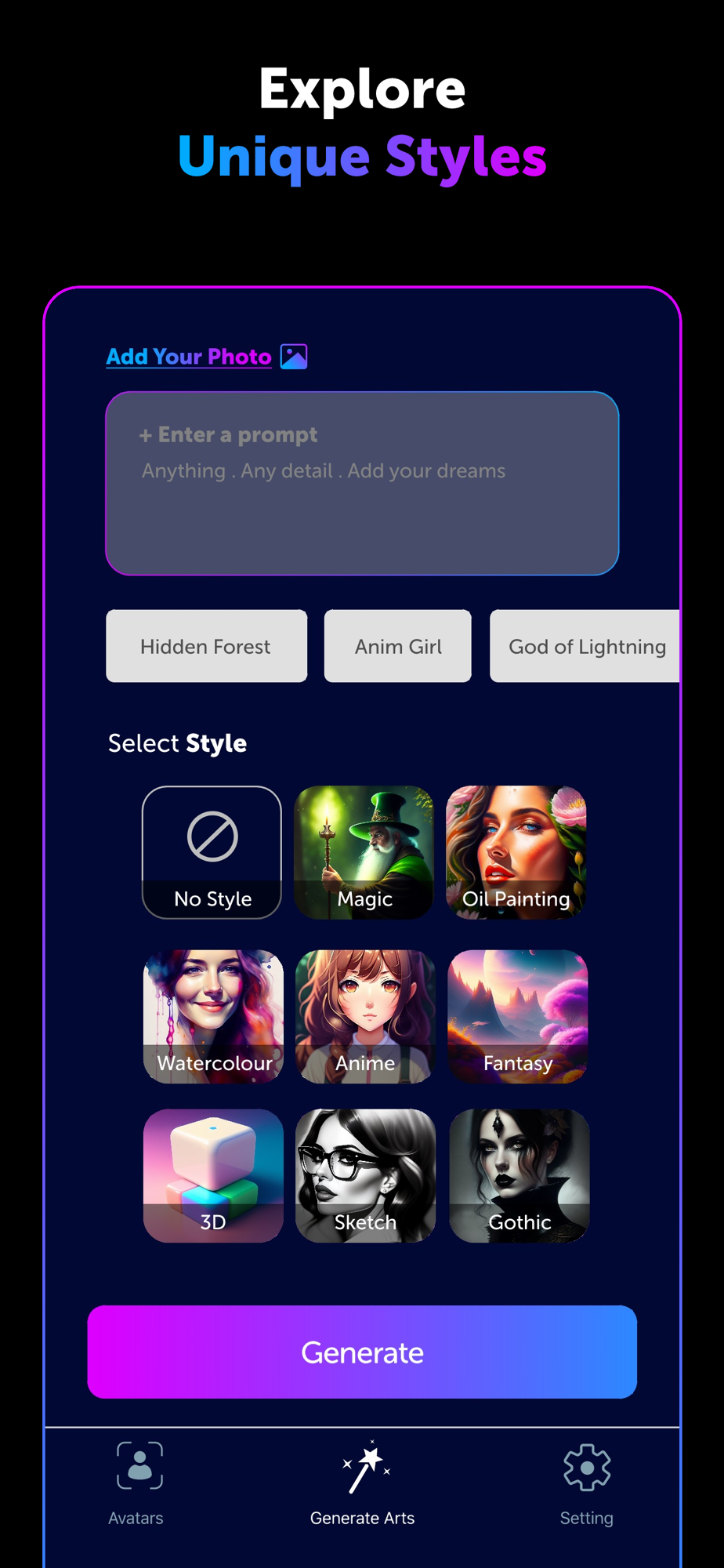Pick the 3D cube style
The height and width of the screenshot is (1568, 724).
pos(213,1175)
